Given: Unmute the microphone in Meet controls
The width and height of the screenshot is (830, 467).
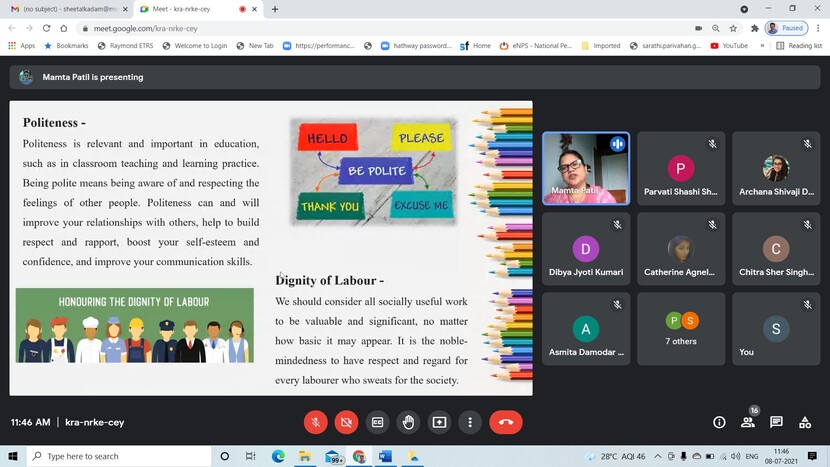Looking at the screenshot, I should pyautogui.click(x=315, y=422).
